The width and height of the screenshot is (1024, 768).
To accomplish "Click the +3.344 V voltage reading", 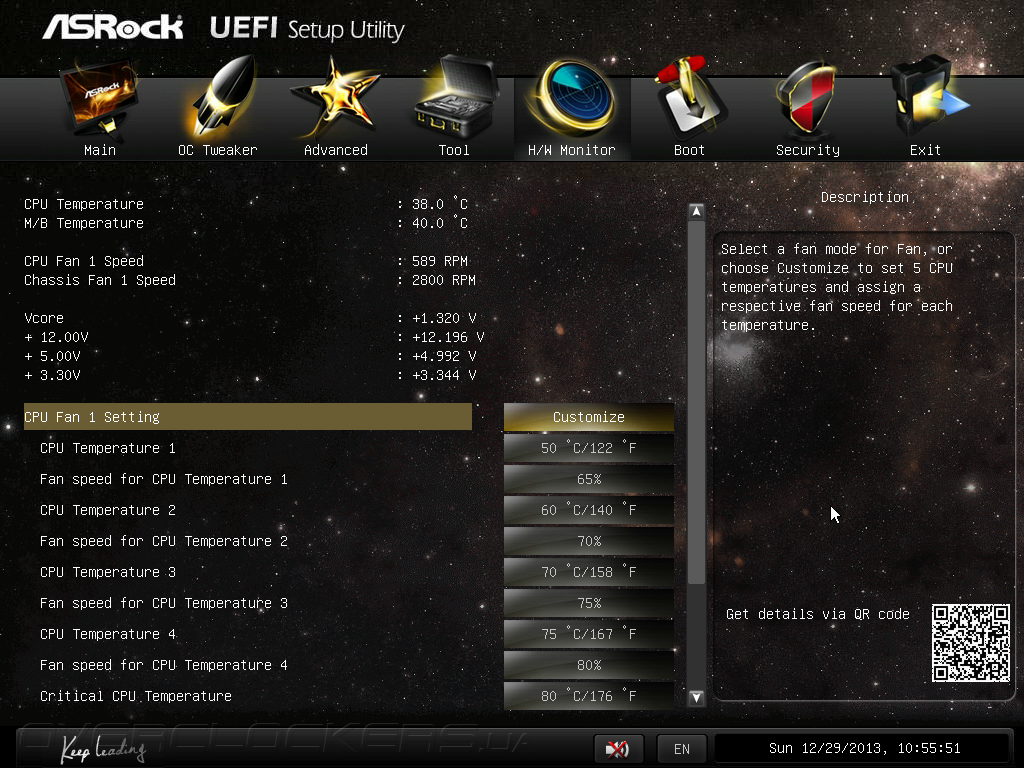I will [444, 375].
